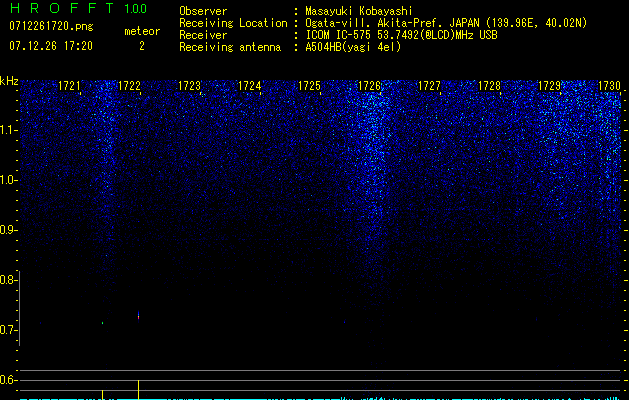Click the 0.8 kHz axis label
Screen dimensions: 629x400
[8, 280]
